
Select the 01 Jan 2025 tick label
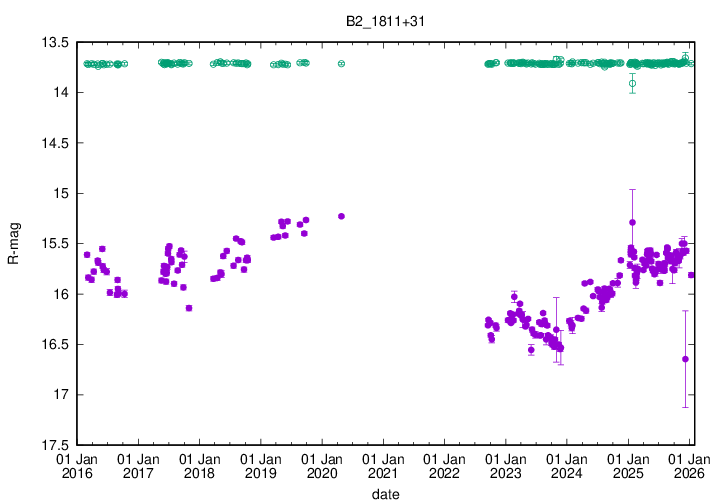[x=628, y=466]
